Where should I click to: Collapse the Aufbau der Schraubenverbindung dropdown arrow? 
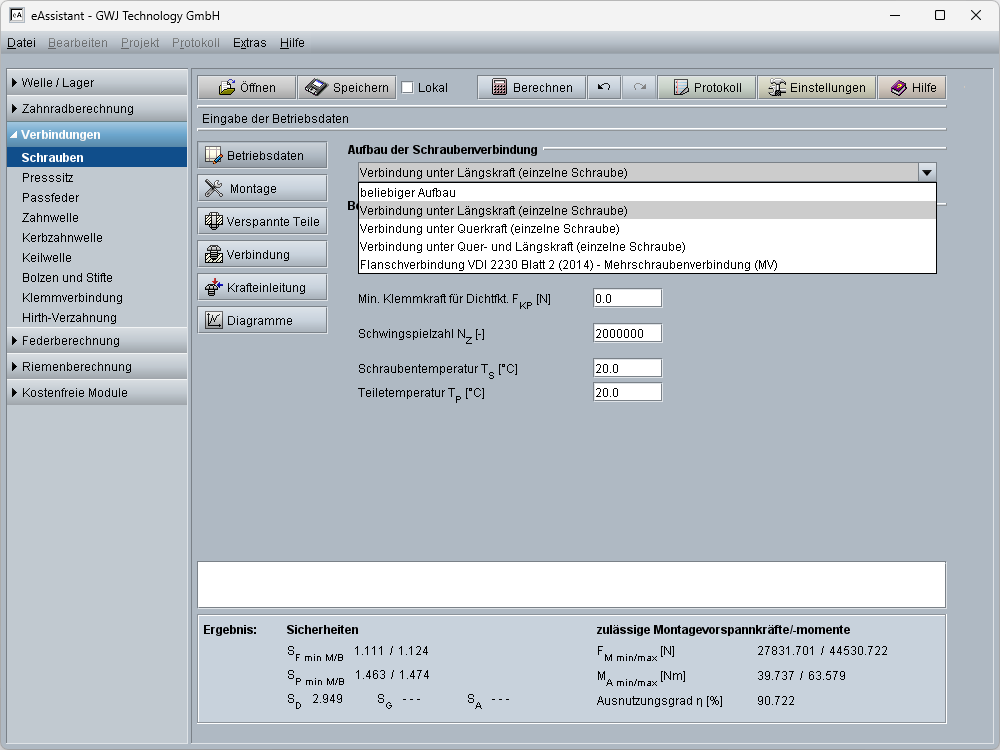(927, 172)
